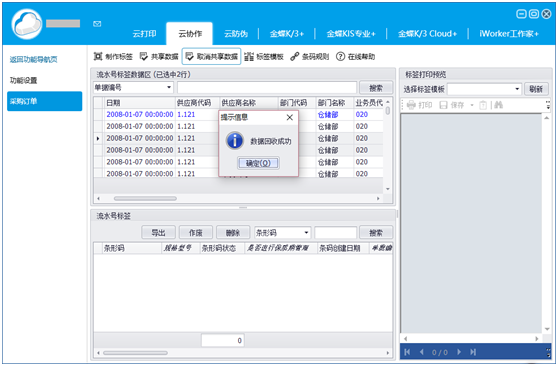The image size is (558, 366).
Task: Go to next page in preview navigator
Action: [x=459, y=352]
